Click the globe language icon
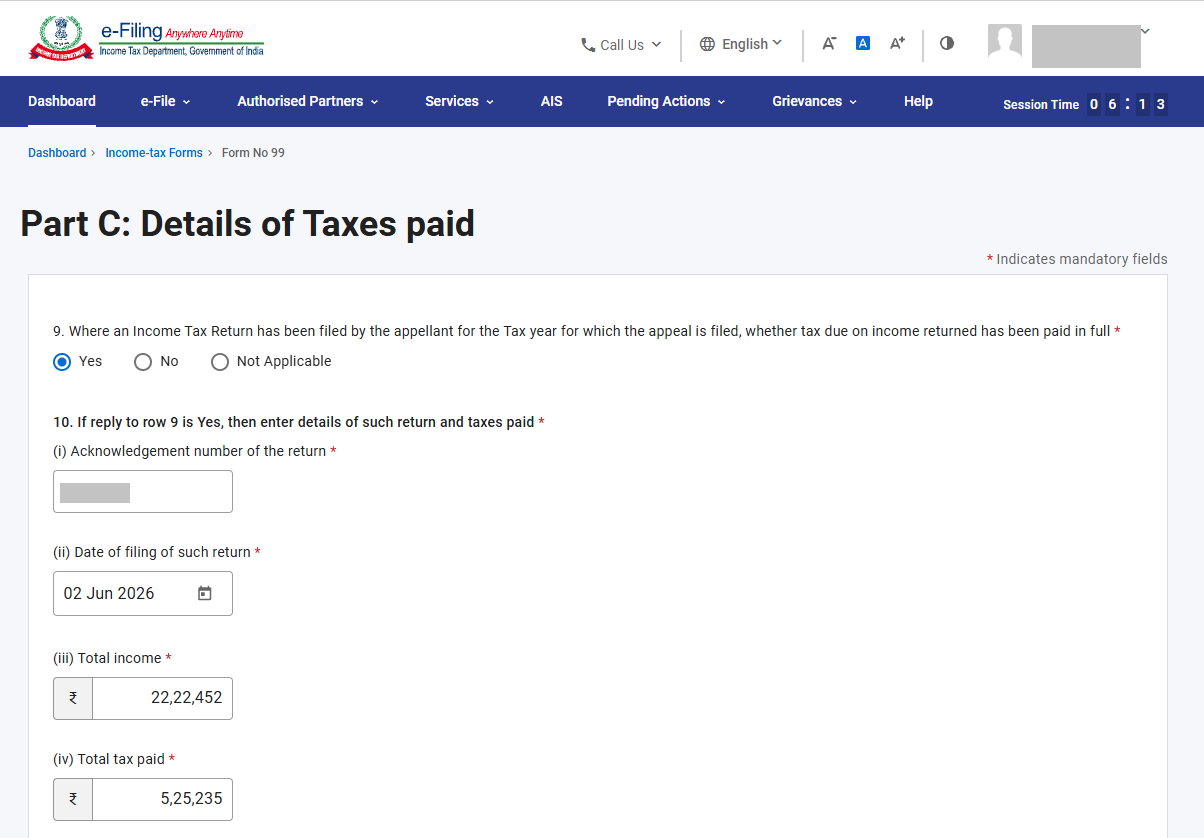Image resolution: width=1204 pixels, height=838 pixels. [707, 44]
